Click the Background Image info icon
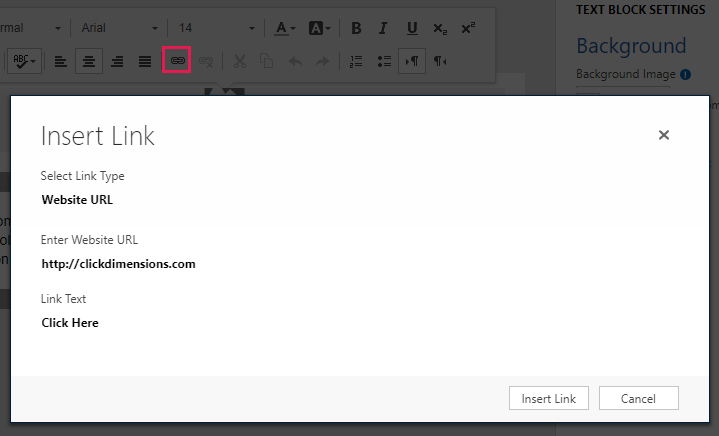The height and width of the screenshot is (436, 719). (x=685, y=74)
